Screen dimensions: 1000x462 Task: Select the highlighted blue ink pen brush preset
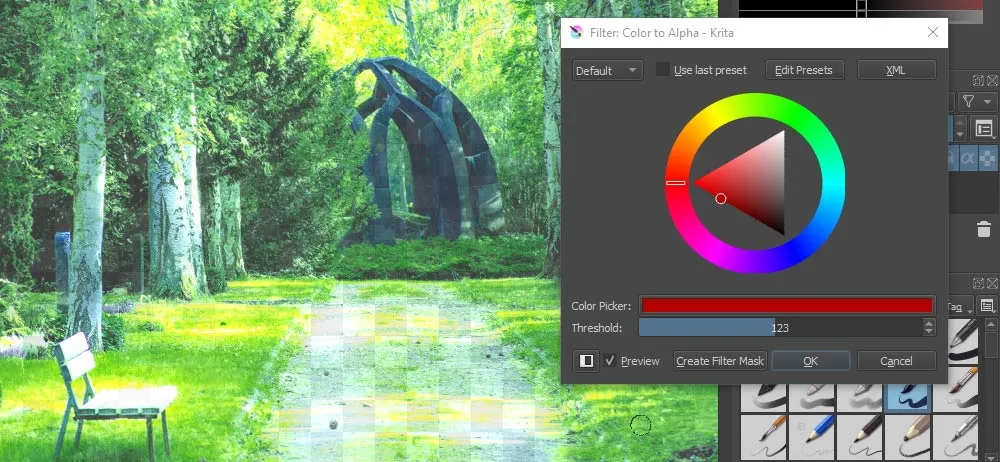click(x=908, y=397)
